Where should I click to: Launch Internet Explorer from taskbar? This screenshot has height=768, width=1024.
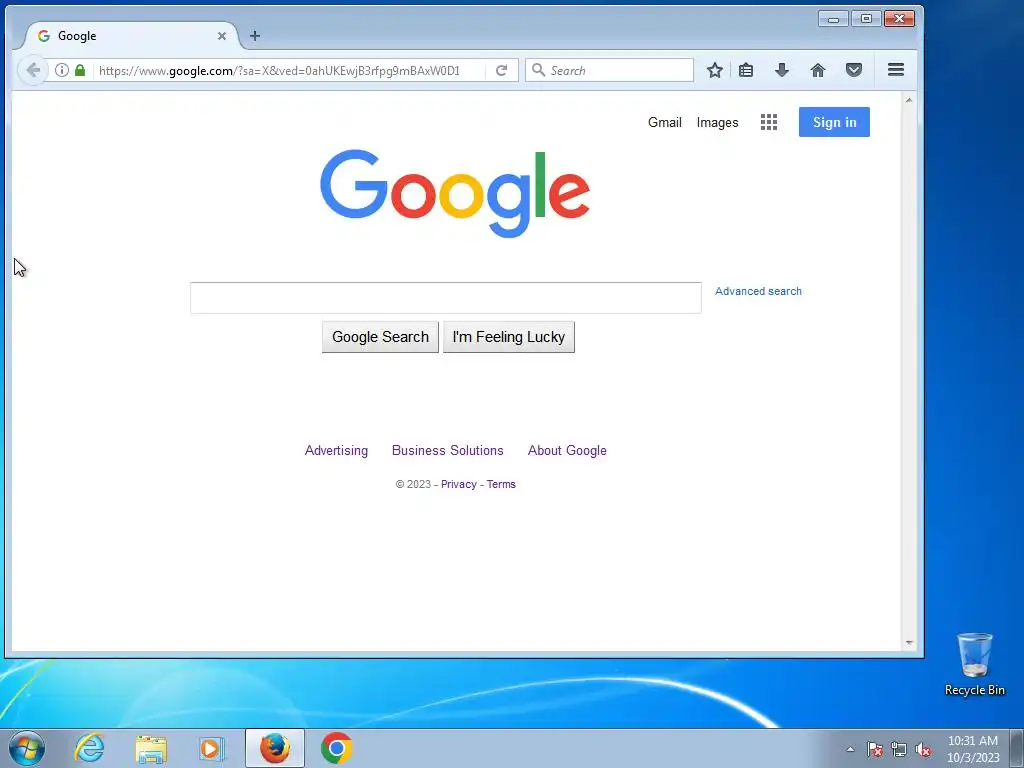point(89,748)
